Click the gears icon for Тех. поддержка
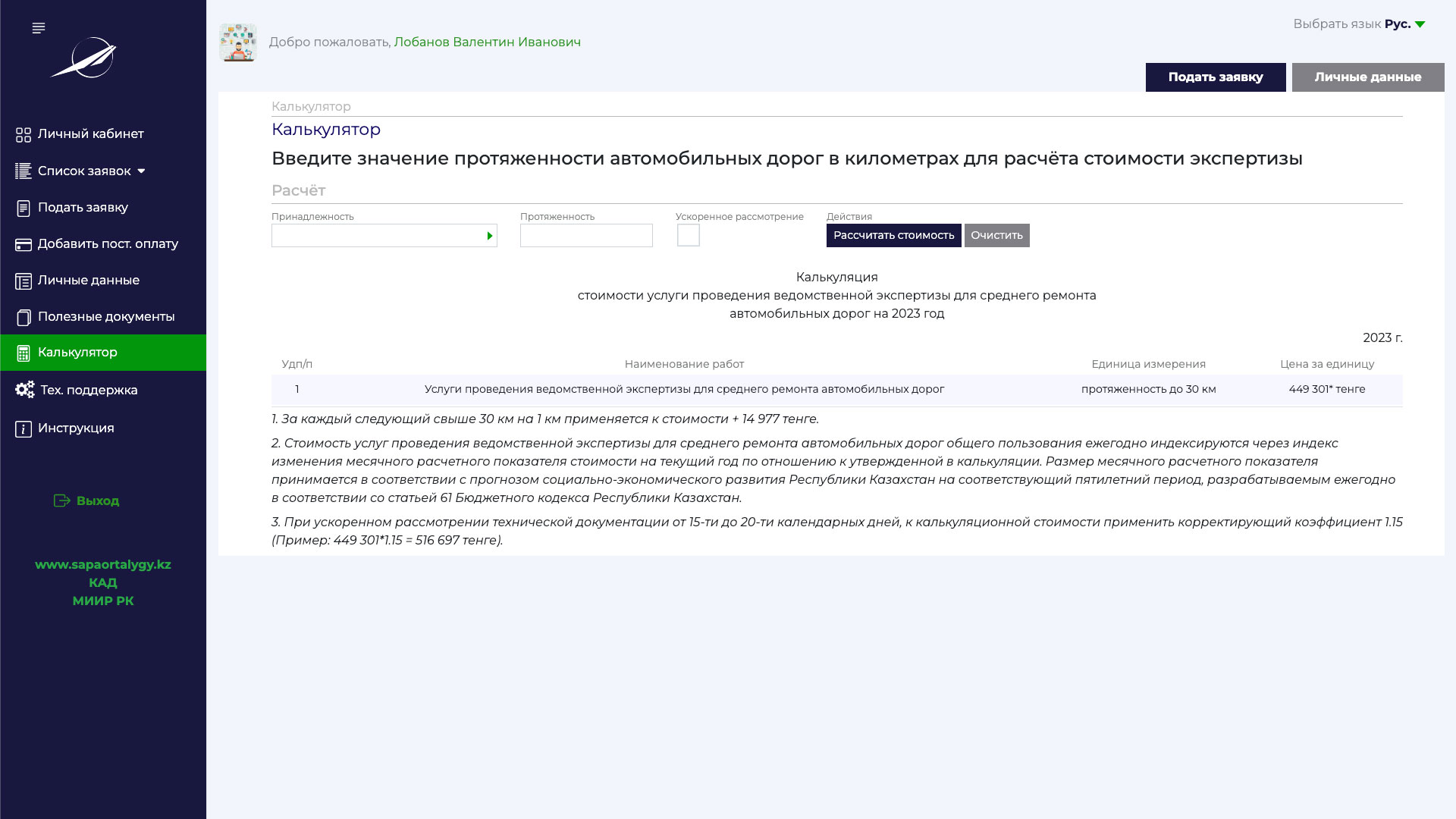Image resolution: width=1456 pixels, height=819 pixels. point(24,390)
